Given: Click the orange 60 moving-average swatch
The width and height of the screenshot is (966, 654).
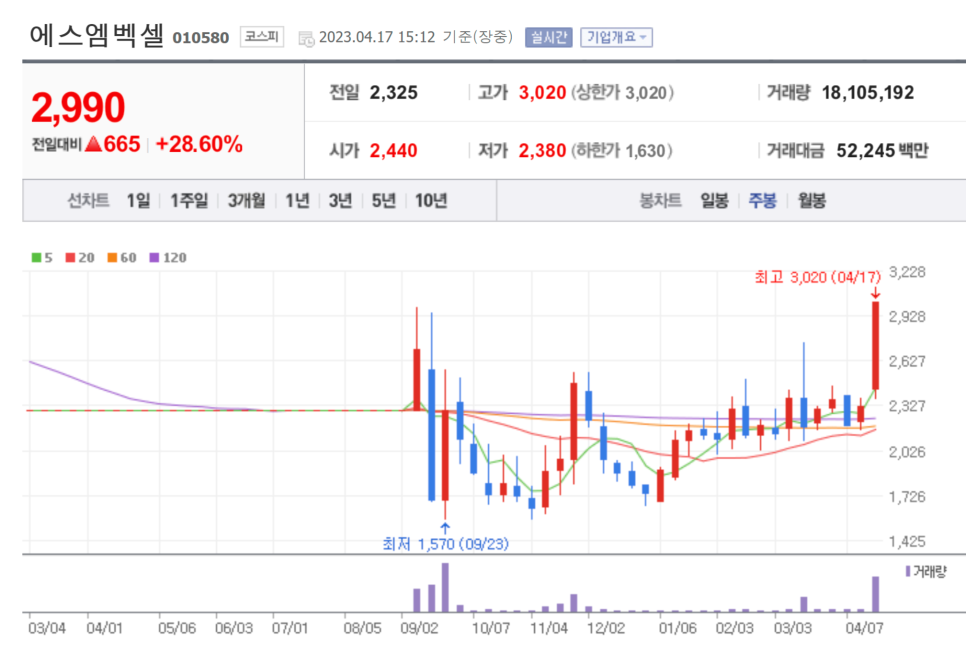Looking at the screenshot, I should coord(112,257).
